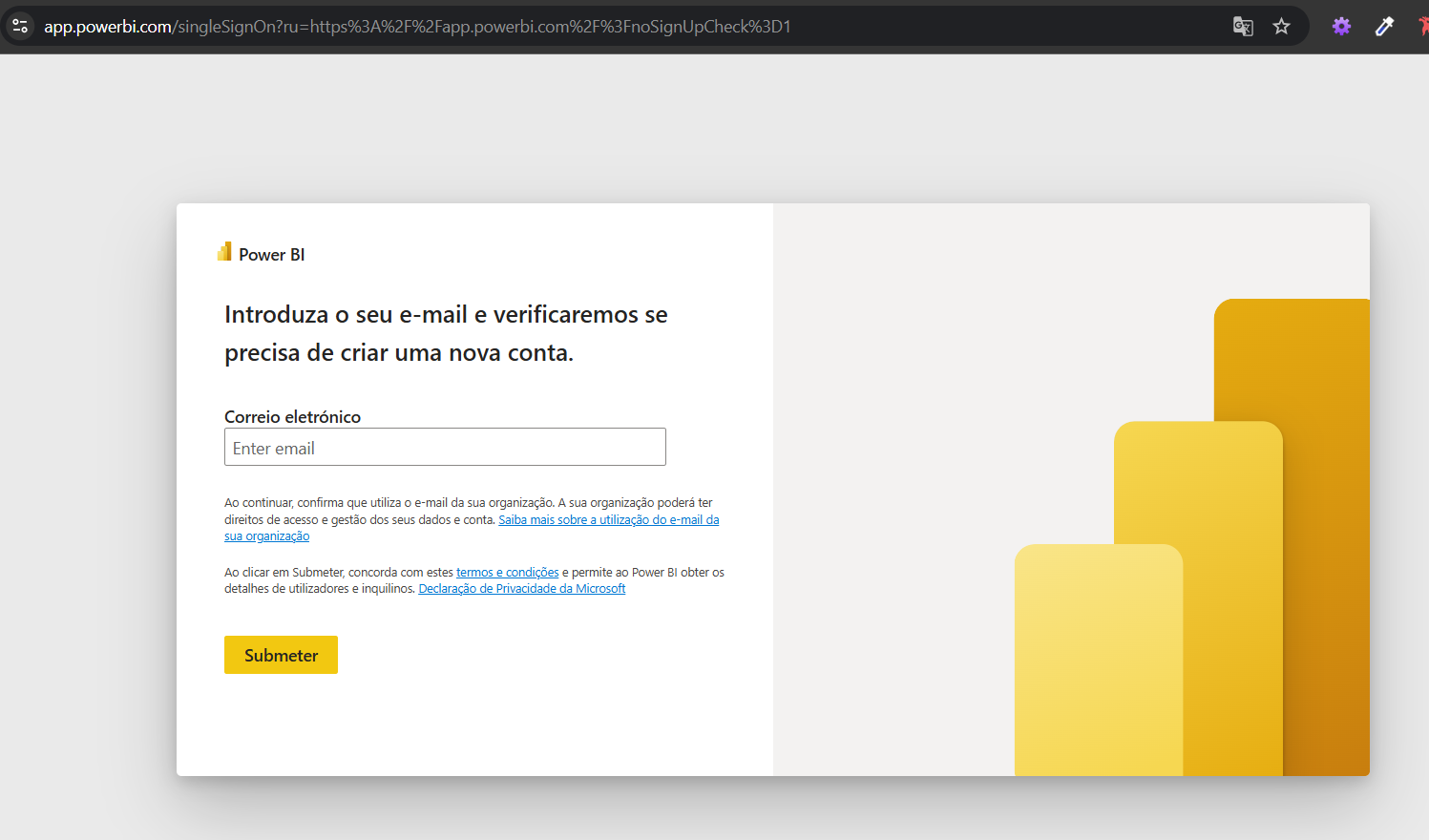This screenshot has height=840, width=1429.
Task: Click inside the Enter email field
Action: pyautogui.click(x=445, y=446)
